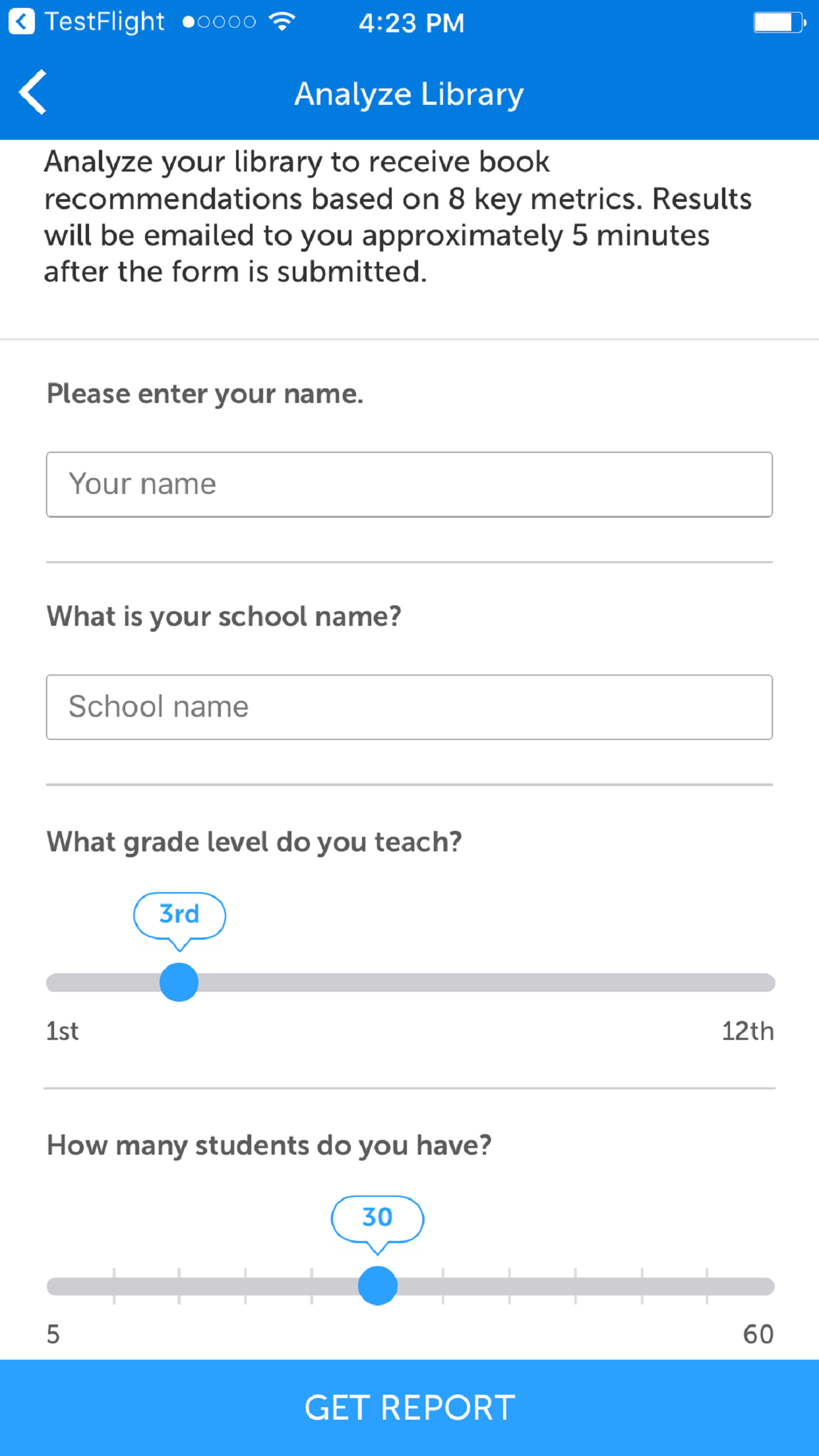Tap the 12th grade label below slider

pos(748,1031)
